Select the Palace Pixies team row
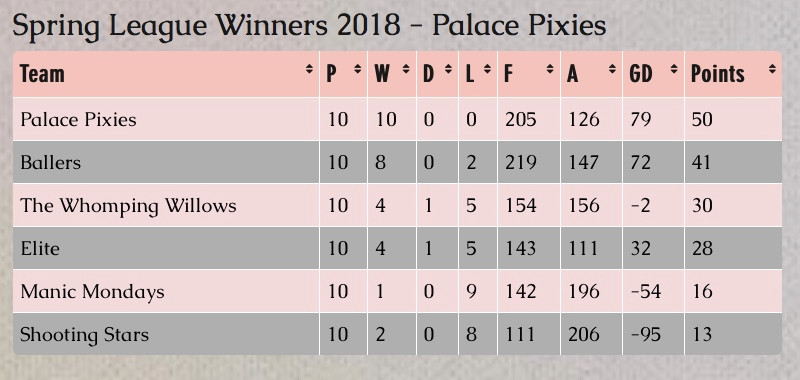This screenshot has width=800, height=380. point(397,119)
